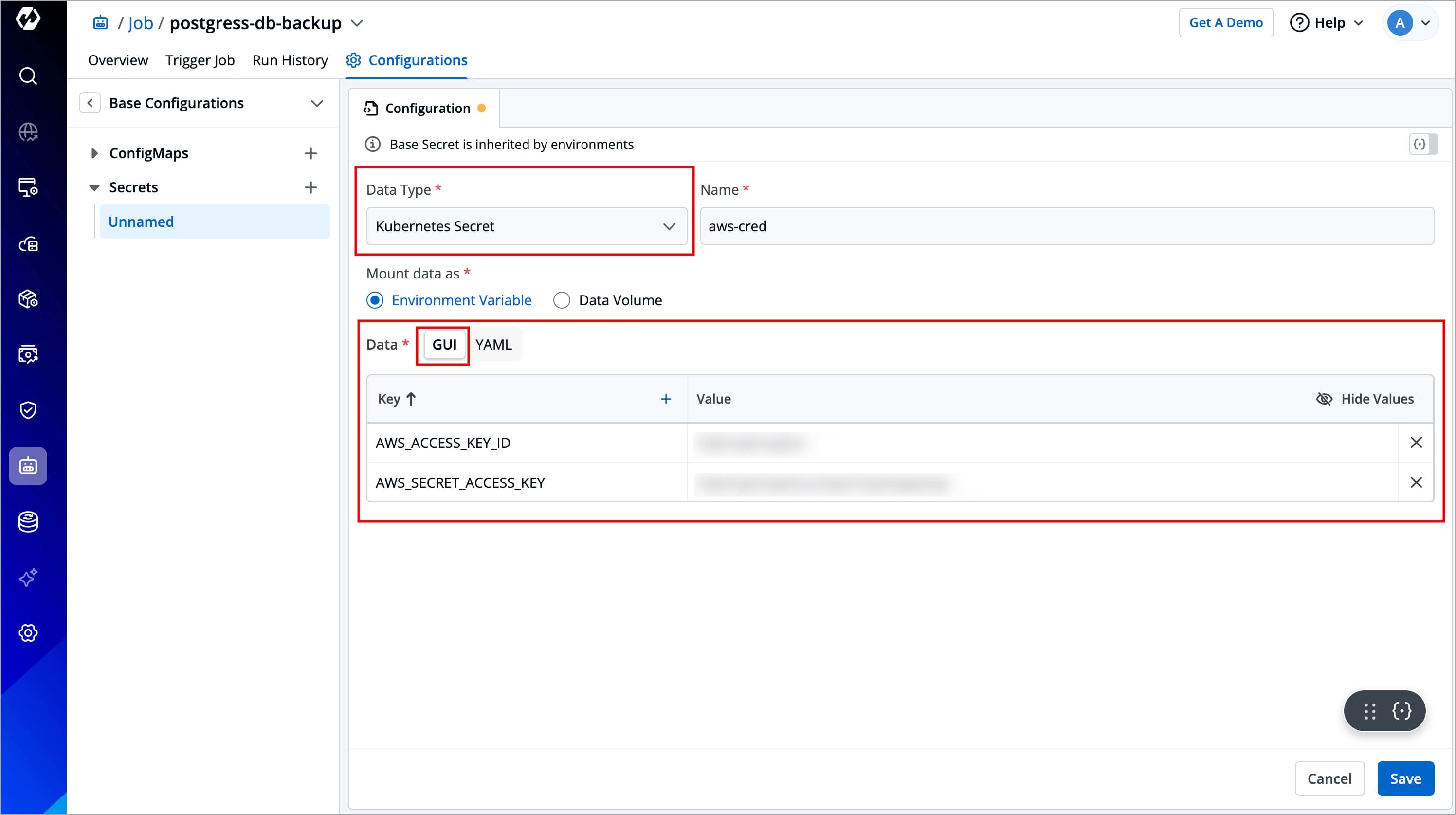1456x815 pixels.
Task: Open the Run History tab
Action: (290, 60)
